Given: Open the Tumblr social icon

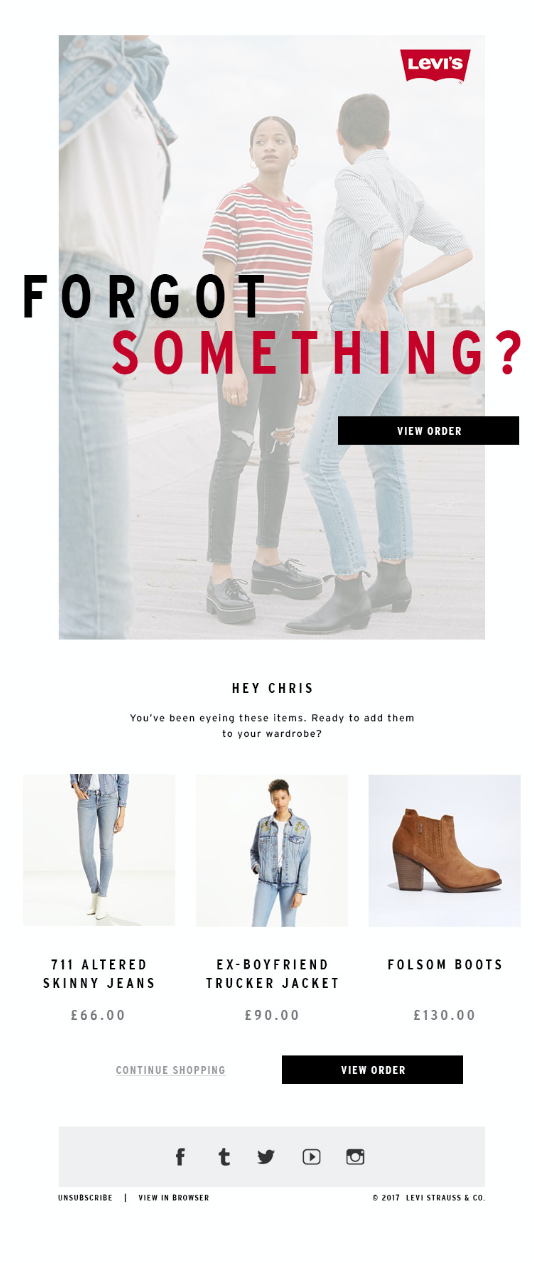Looking at the screenshot, I should 224,1157.
